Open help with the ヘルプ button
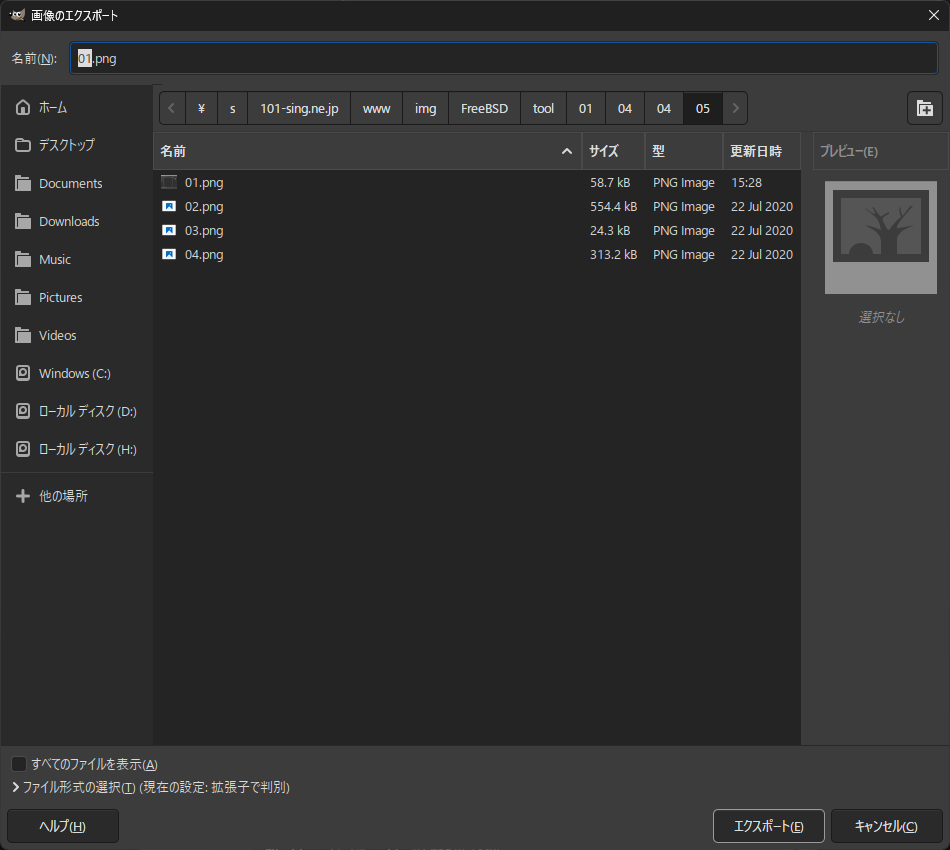 63,826
